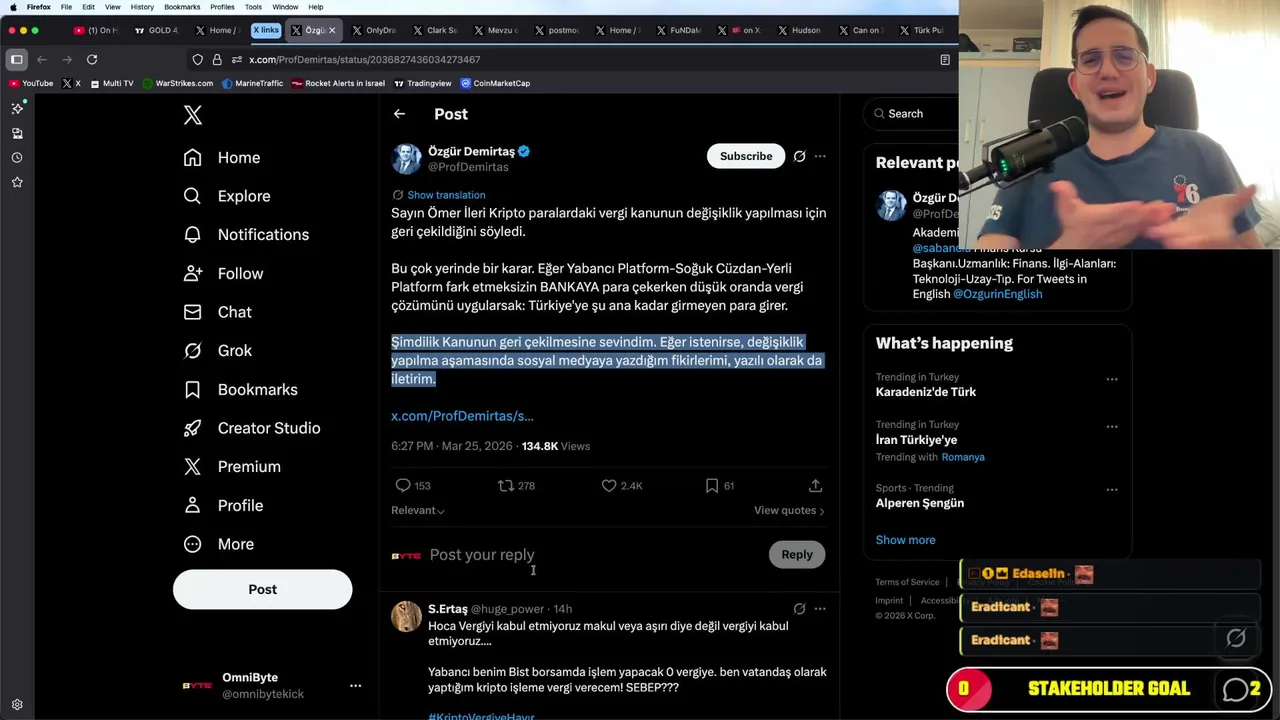Open Bookmarks in X sidebar
Viewport: 1280px width, 720px height.
240,389
